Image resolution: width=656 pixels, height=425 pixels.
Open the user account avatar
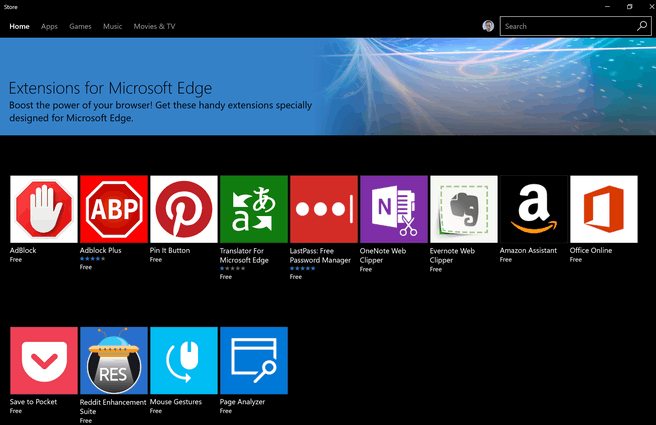pyautogui.click(x=488, y=26)
